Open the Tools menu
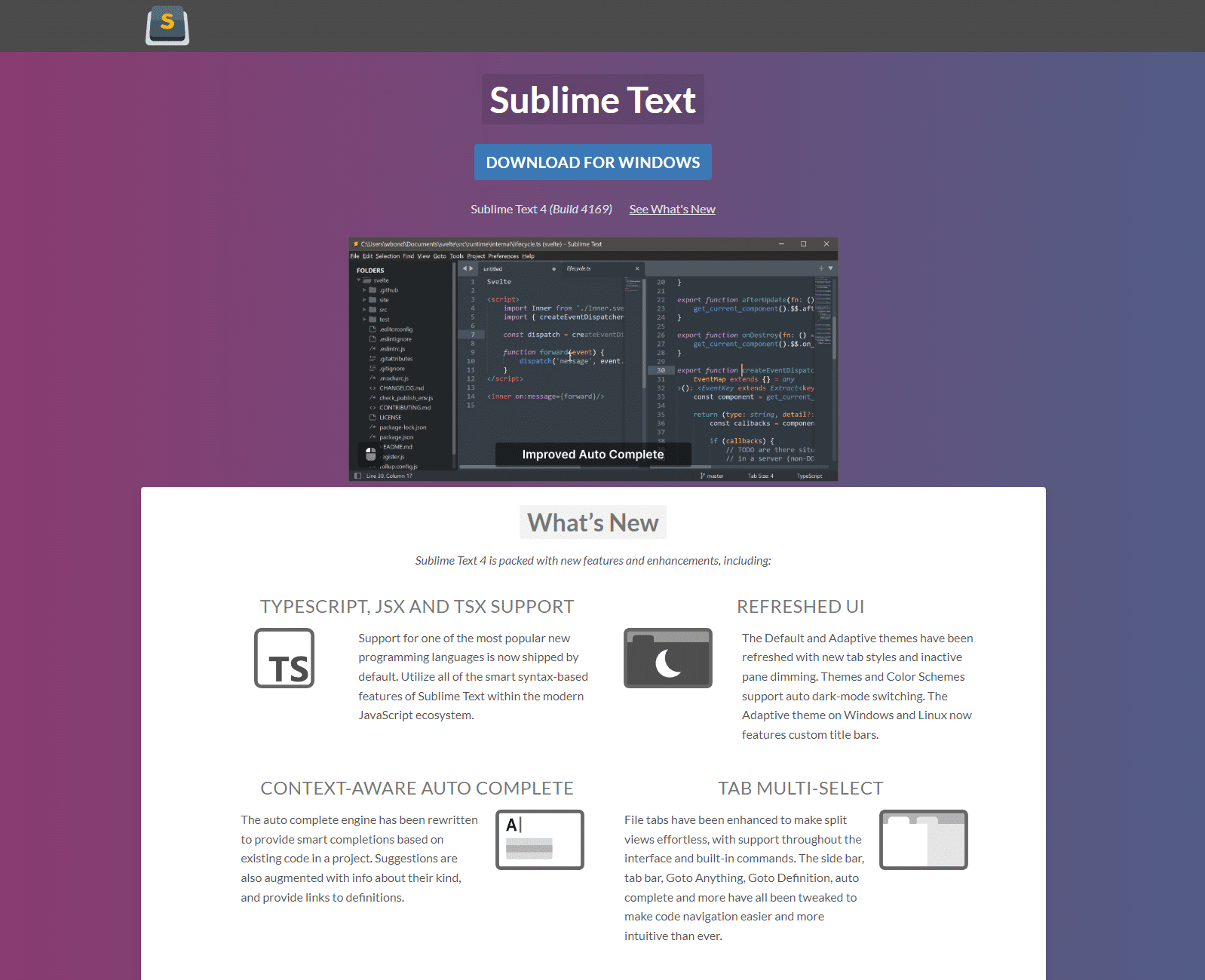 [457, 256]
